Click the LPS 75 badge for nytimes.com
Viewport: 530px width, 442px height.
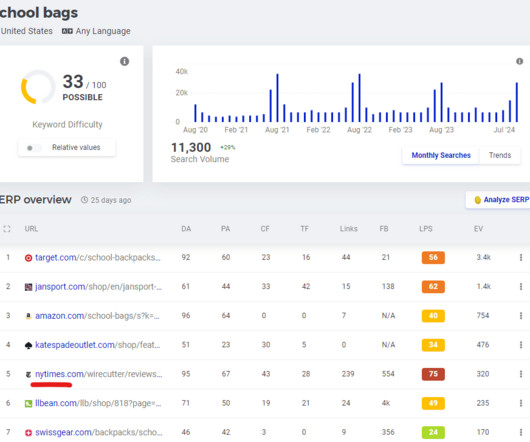(433, 374)
